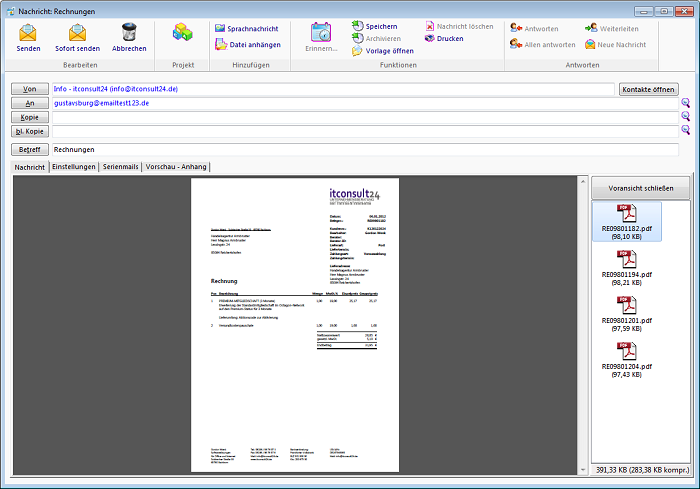Click the Von button
This screenshot has height=489, width=700.
pos(30,89)
